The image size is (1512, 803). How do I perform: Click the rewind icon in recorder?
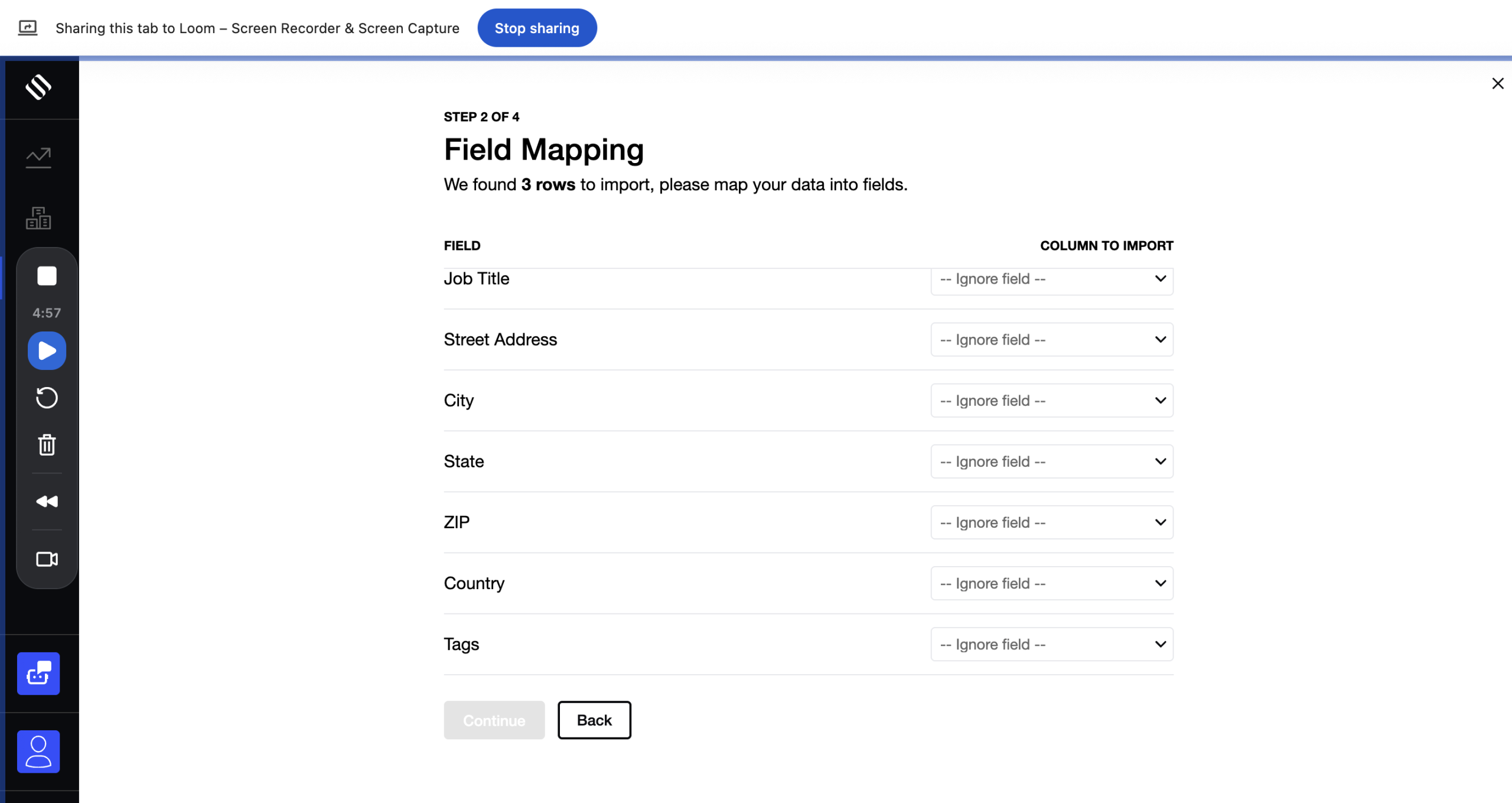tap(47, 502)
